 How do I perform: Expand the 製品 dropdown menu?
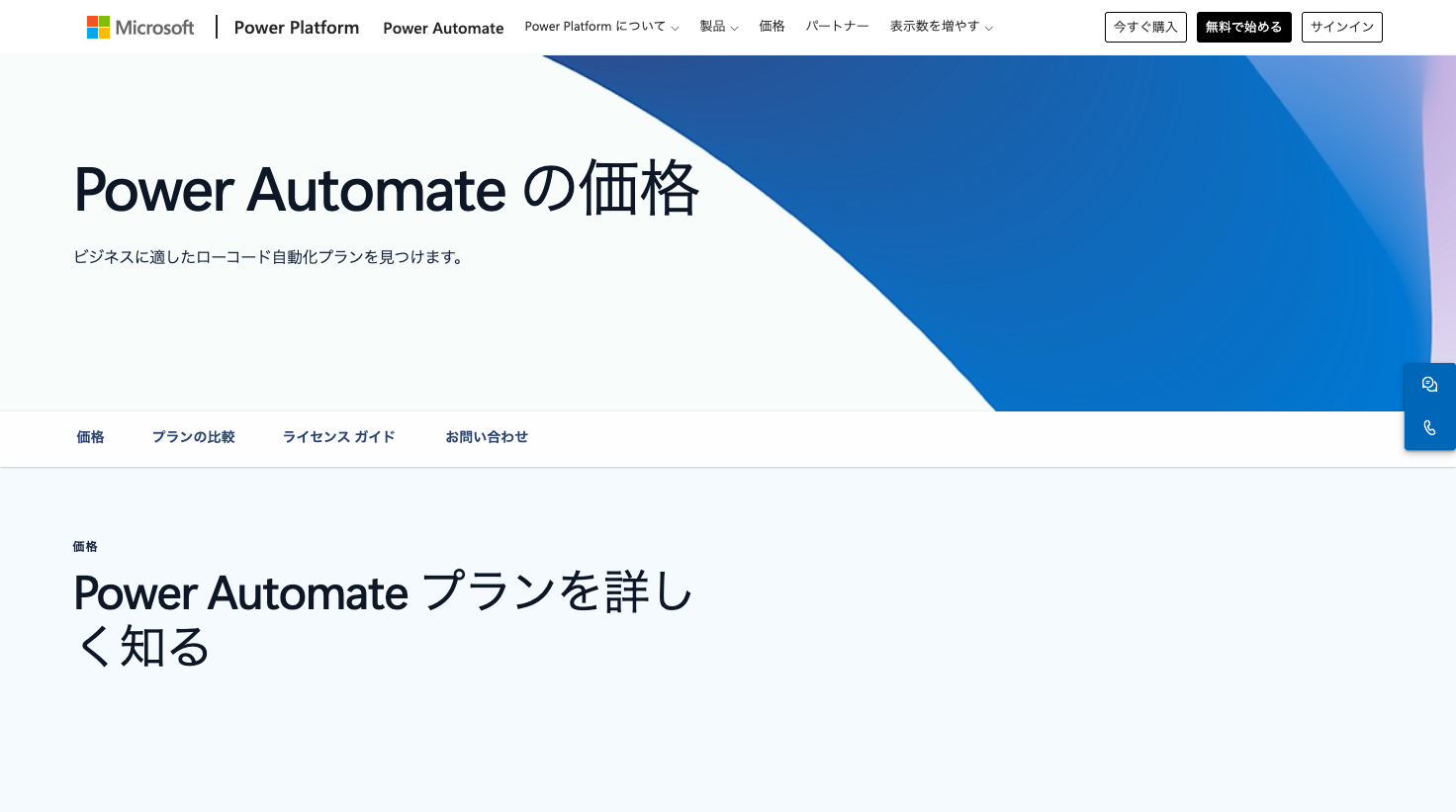(719, 27)
